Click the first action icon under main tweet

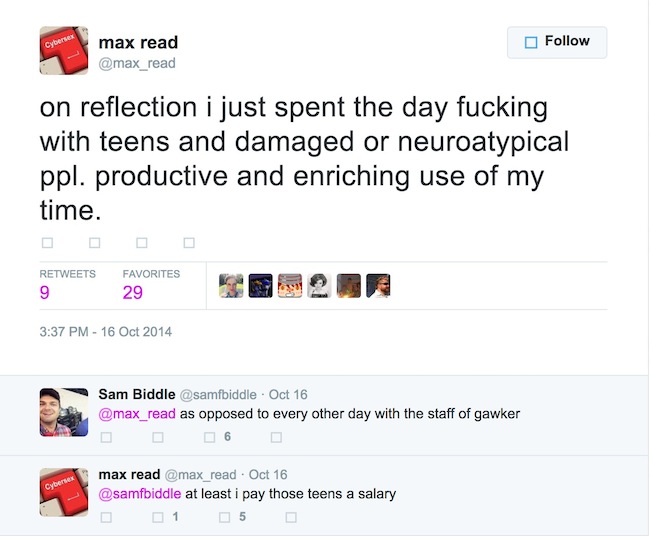(x=46, y=242)
